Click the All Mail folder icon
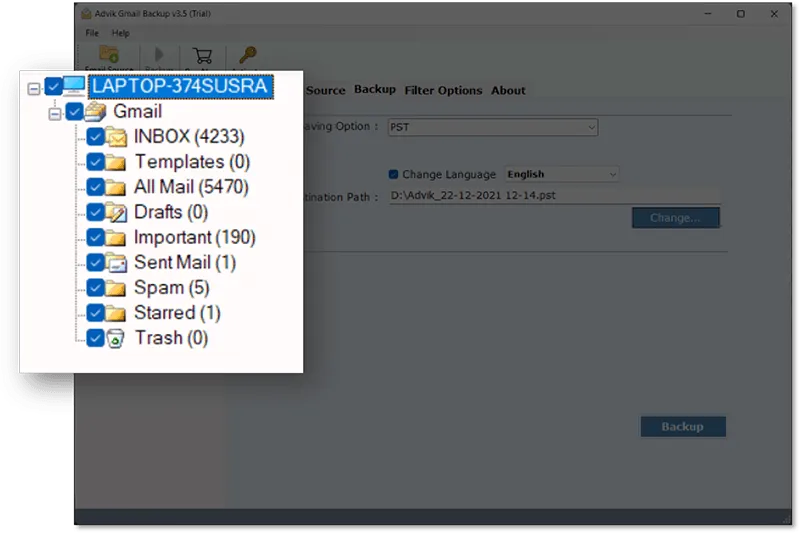The height and width of the screenshot is (533, 800). click(x=116, y=187)
